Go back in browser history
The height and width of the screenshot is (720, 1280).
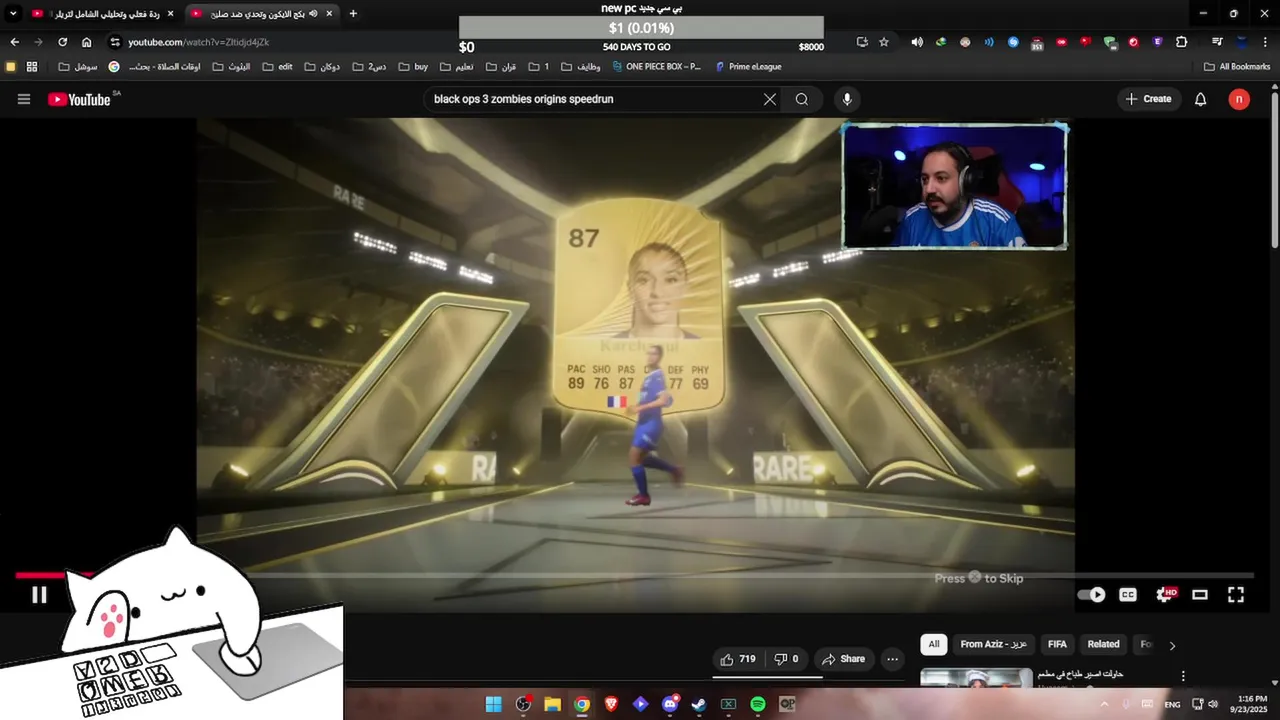pyautogui.click(x=14, y=42)
